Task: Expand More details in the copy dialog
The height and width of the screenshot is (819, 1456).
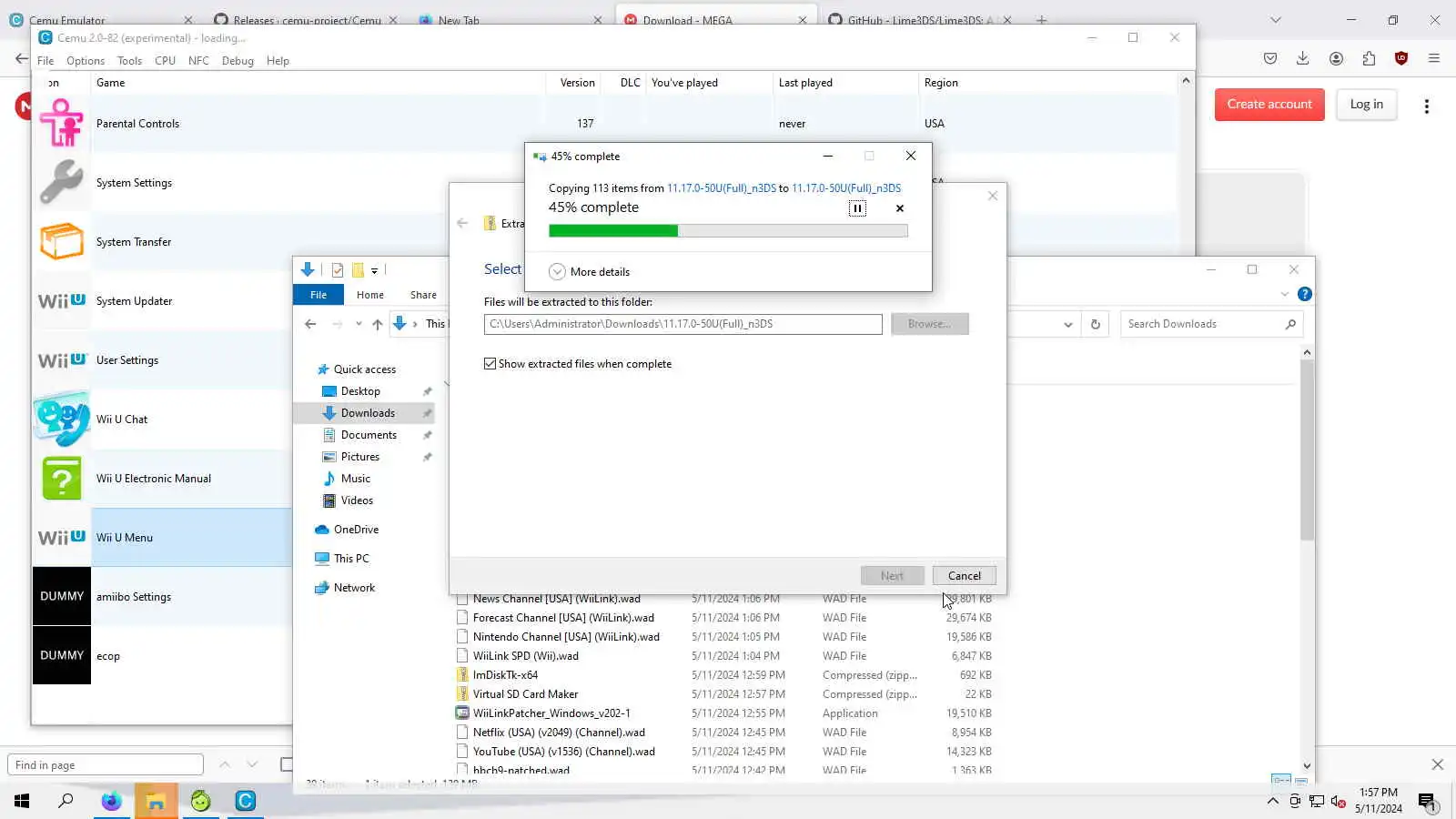Action: click(x=589, y=272)
